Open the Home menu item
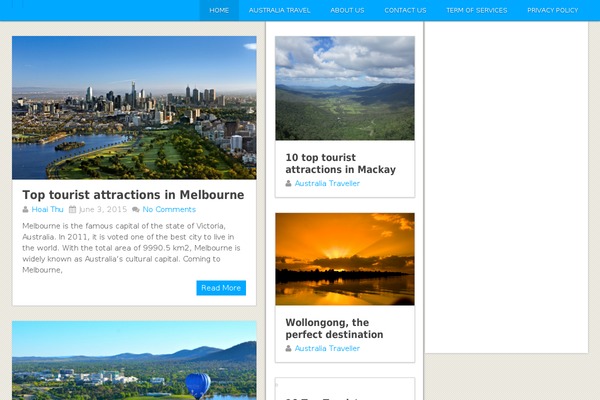The width and height of the screenshot is (600, 400). tap(219, 10)
